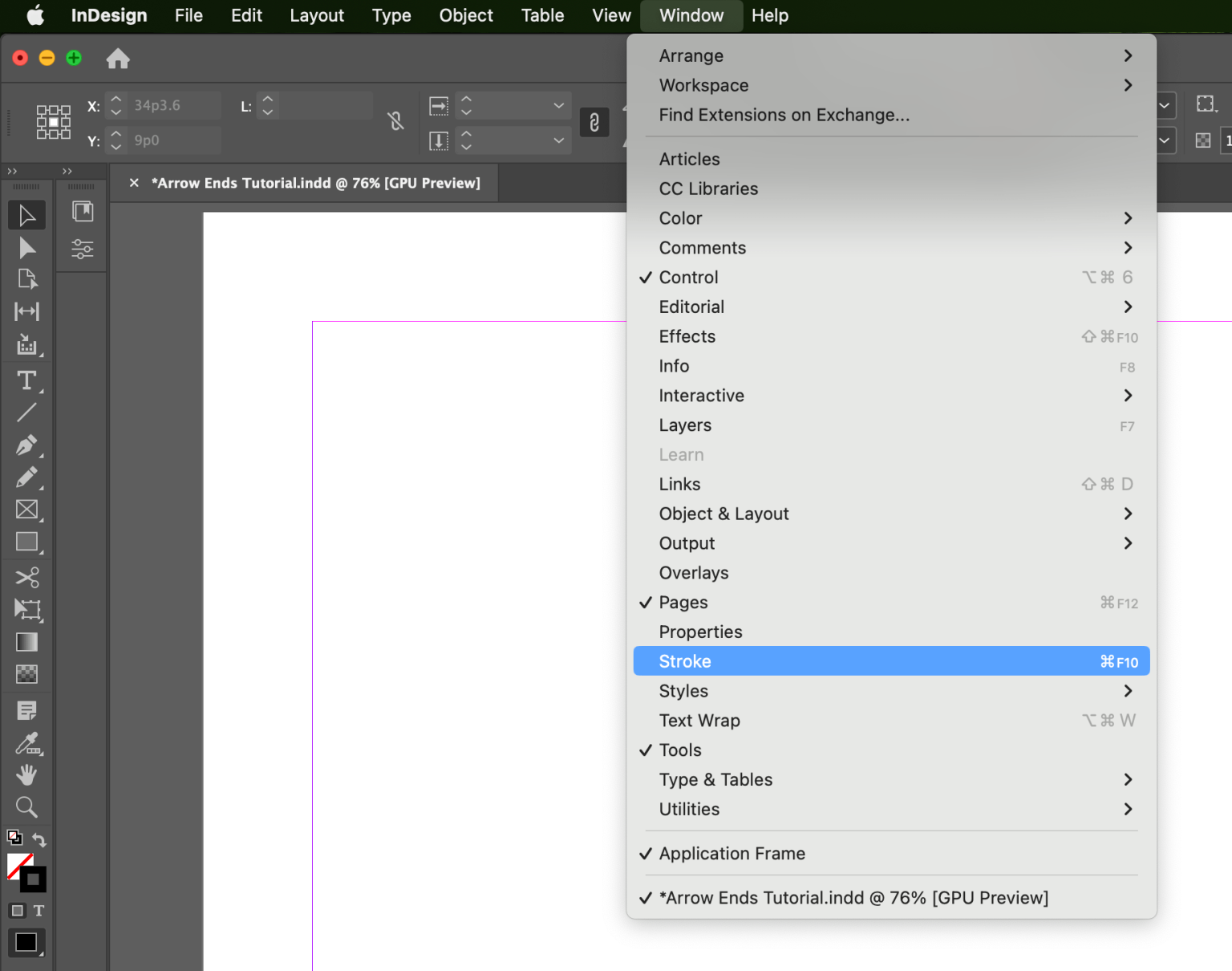Activate the Type tool

pos(26,380)
